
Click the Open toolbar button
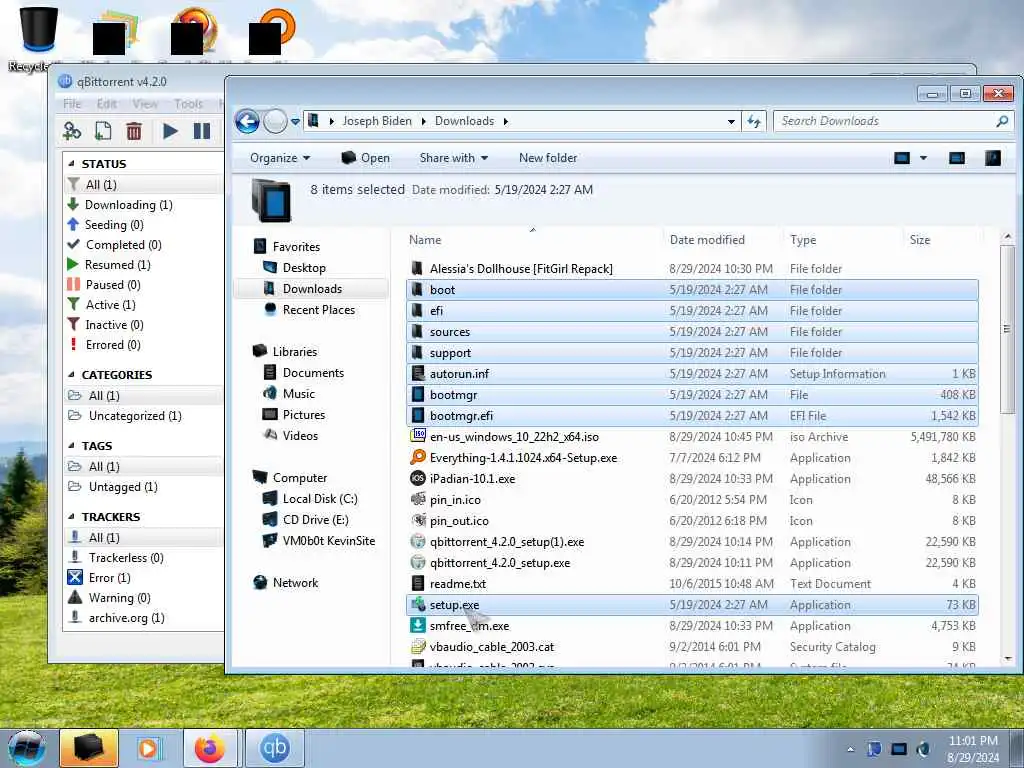tap(366, 158)
